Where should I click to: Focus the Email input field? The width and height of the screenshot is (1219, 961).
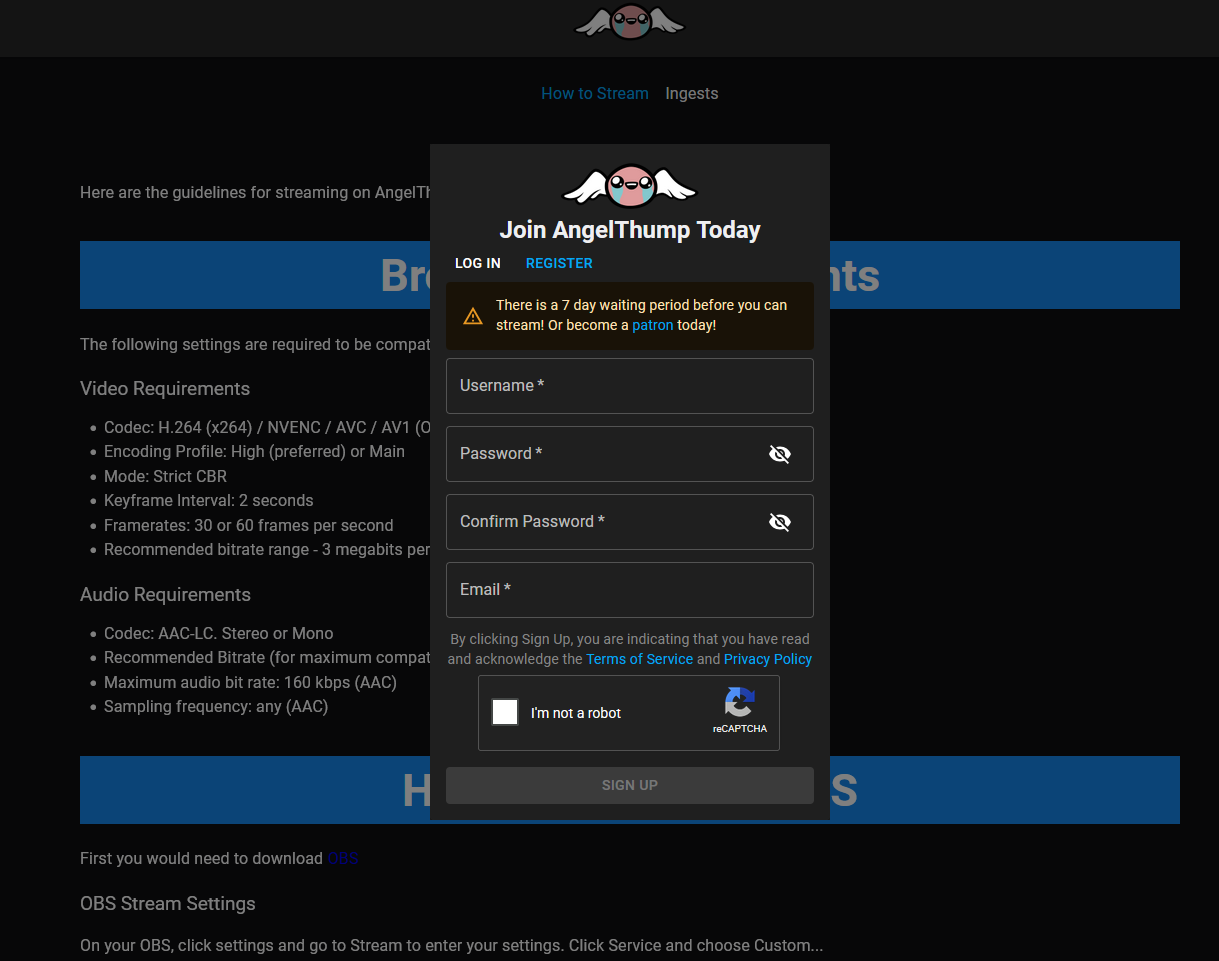(630, 590)
